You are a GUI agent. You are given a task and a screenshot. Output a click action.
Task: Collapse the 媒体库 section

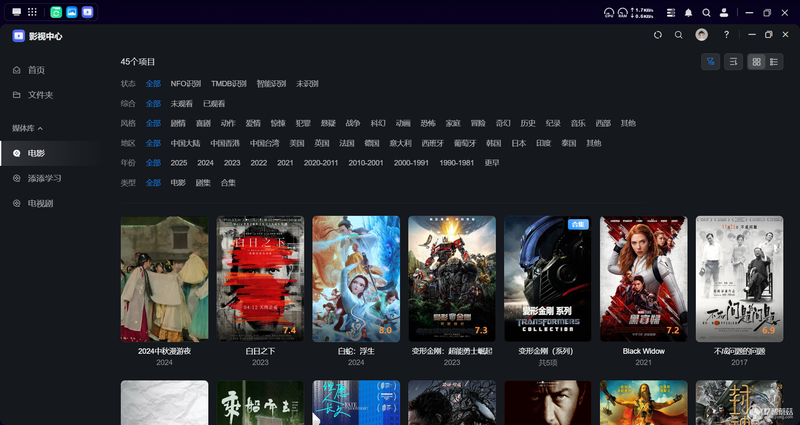[x=28, y=128]
